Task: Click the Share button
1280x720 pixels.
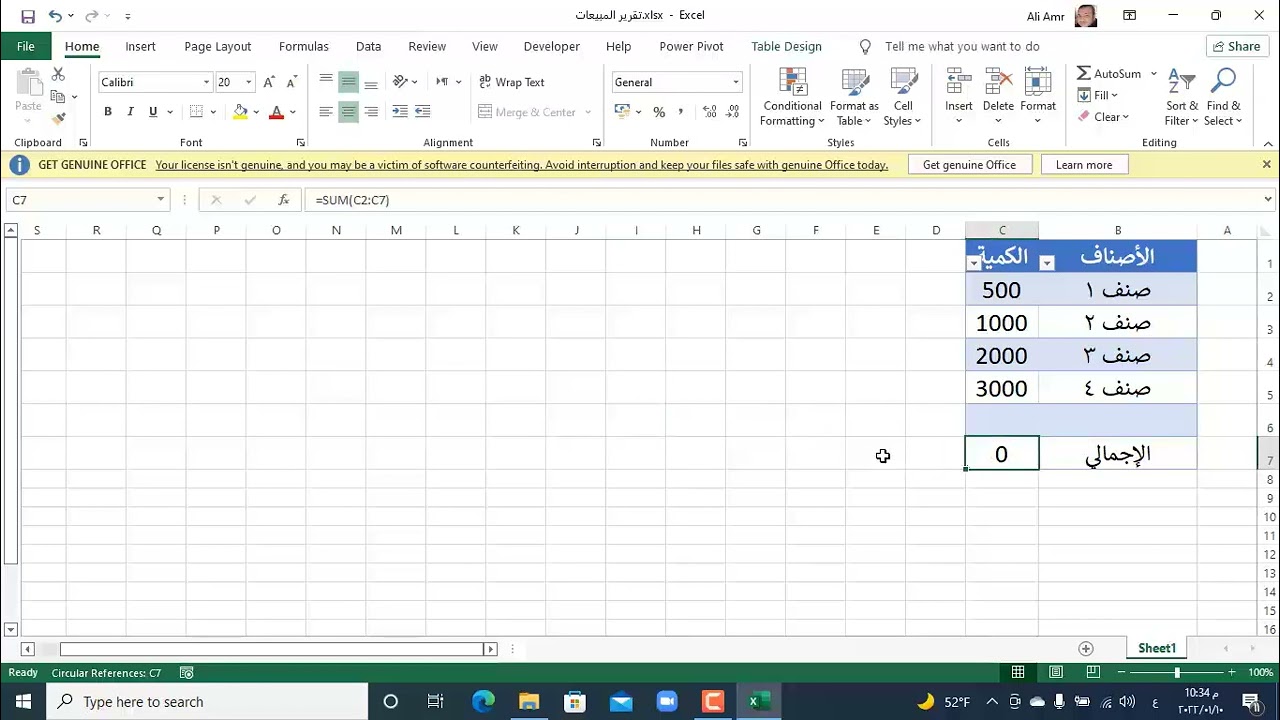Action: 1236,46
